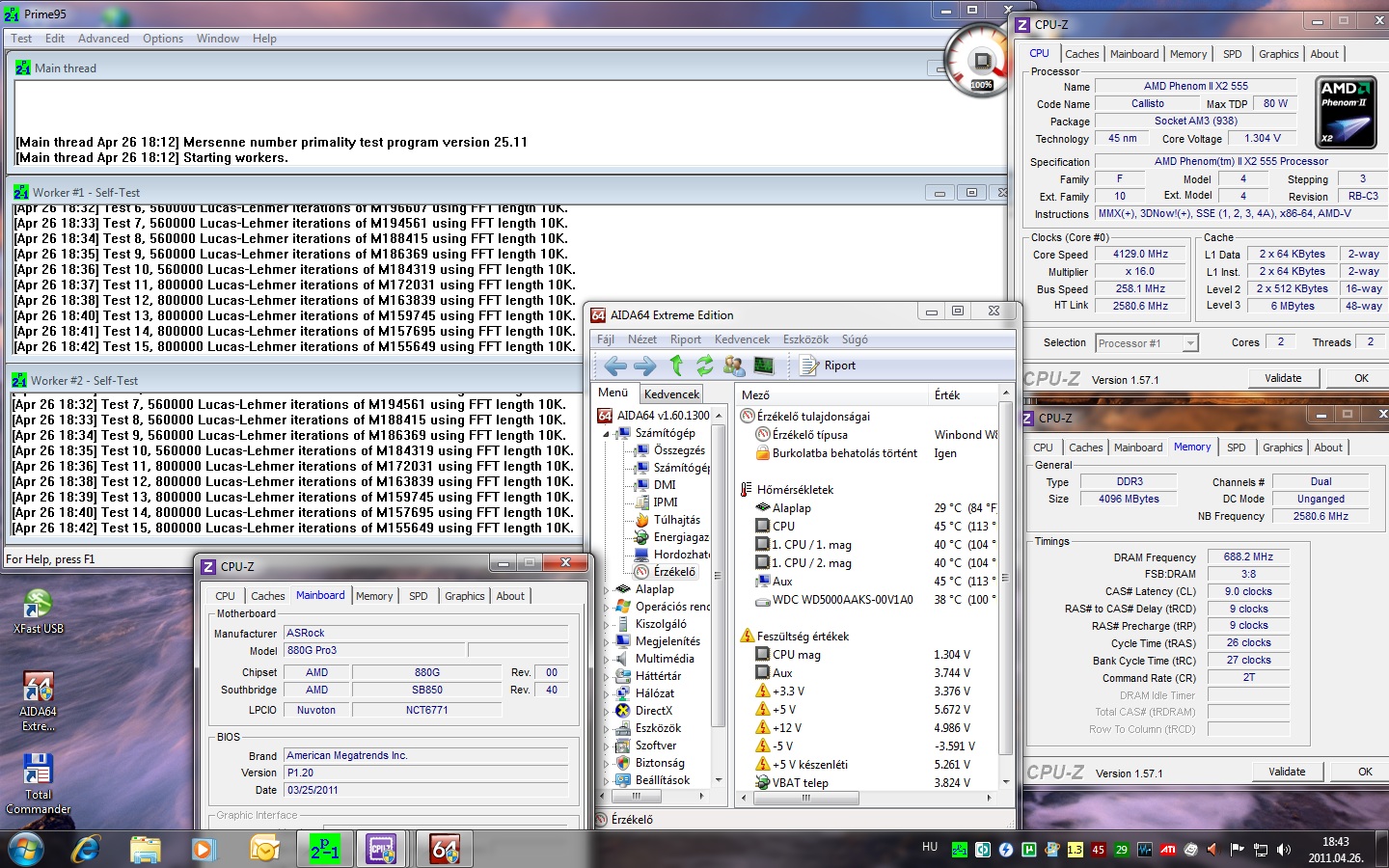Expand Kiszolgáló tree node

(607, 624)
